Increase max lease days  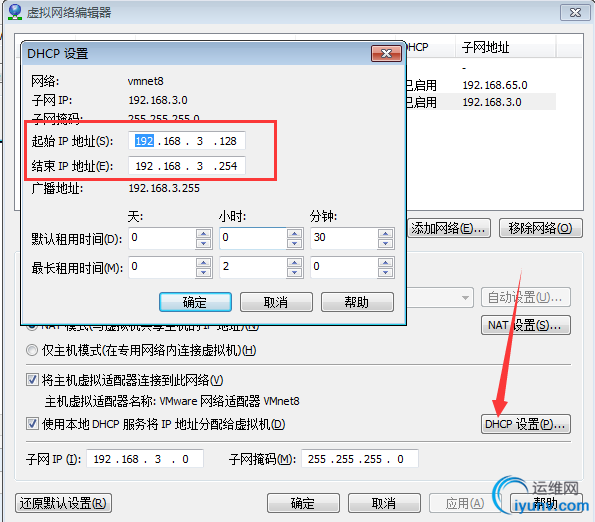coord(204,263)
